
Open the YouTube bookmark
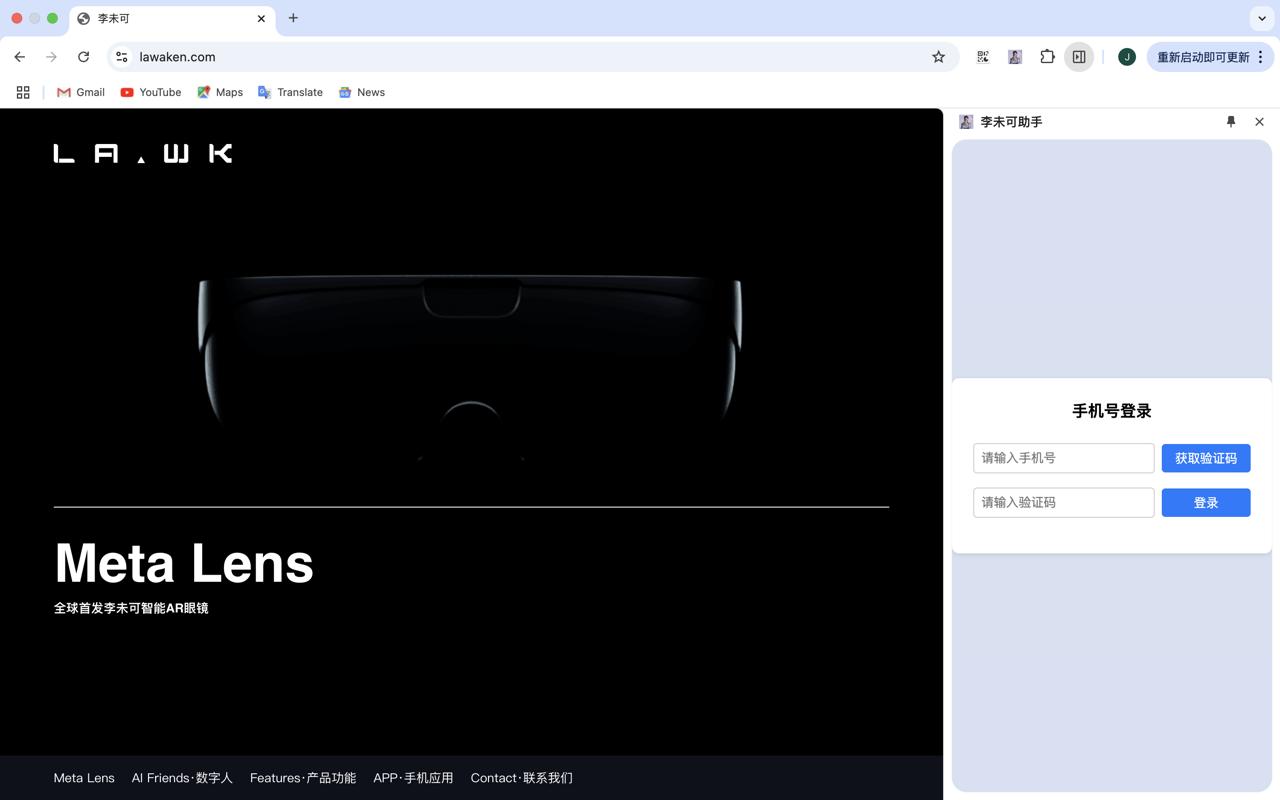pos(151,92)
